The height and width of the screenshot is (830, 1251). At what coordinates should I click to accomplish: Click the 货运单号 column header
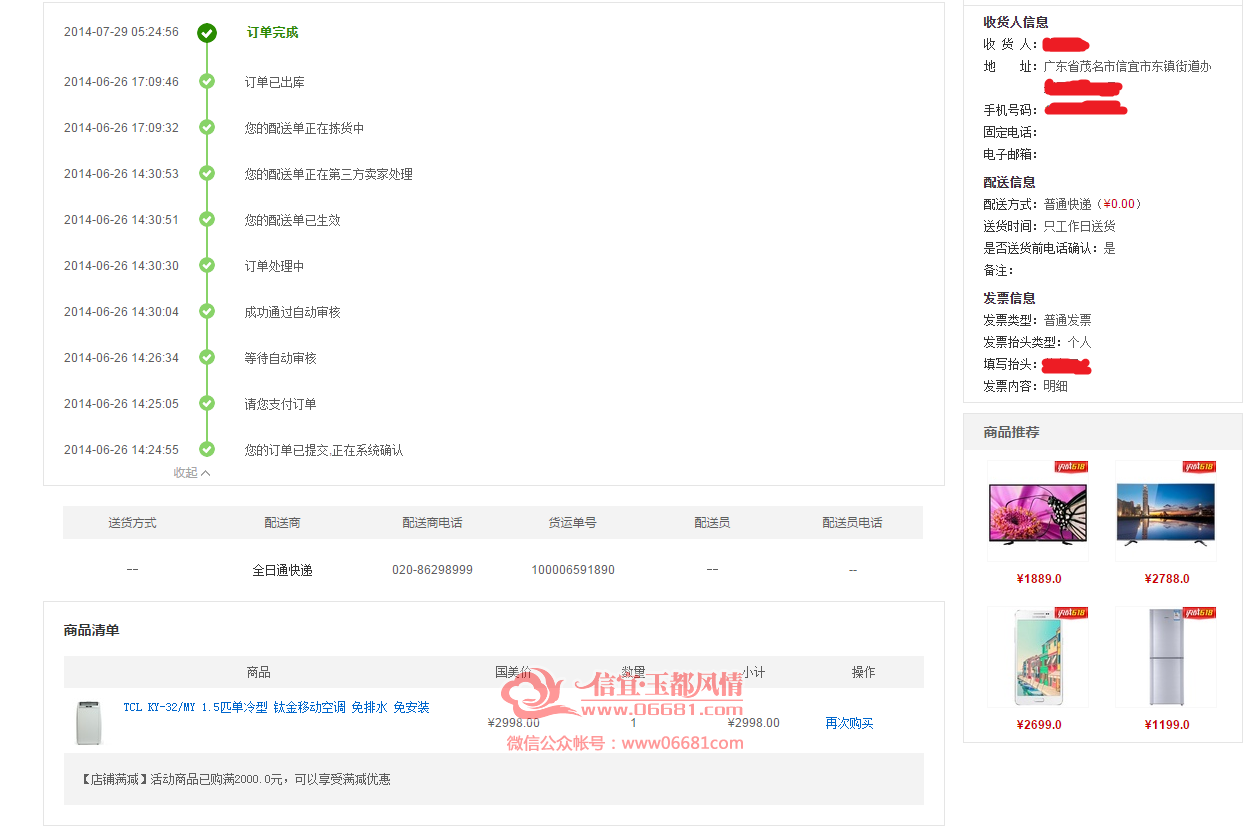[572, 523]
